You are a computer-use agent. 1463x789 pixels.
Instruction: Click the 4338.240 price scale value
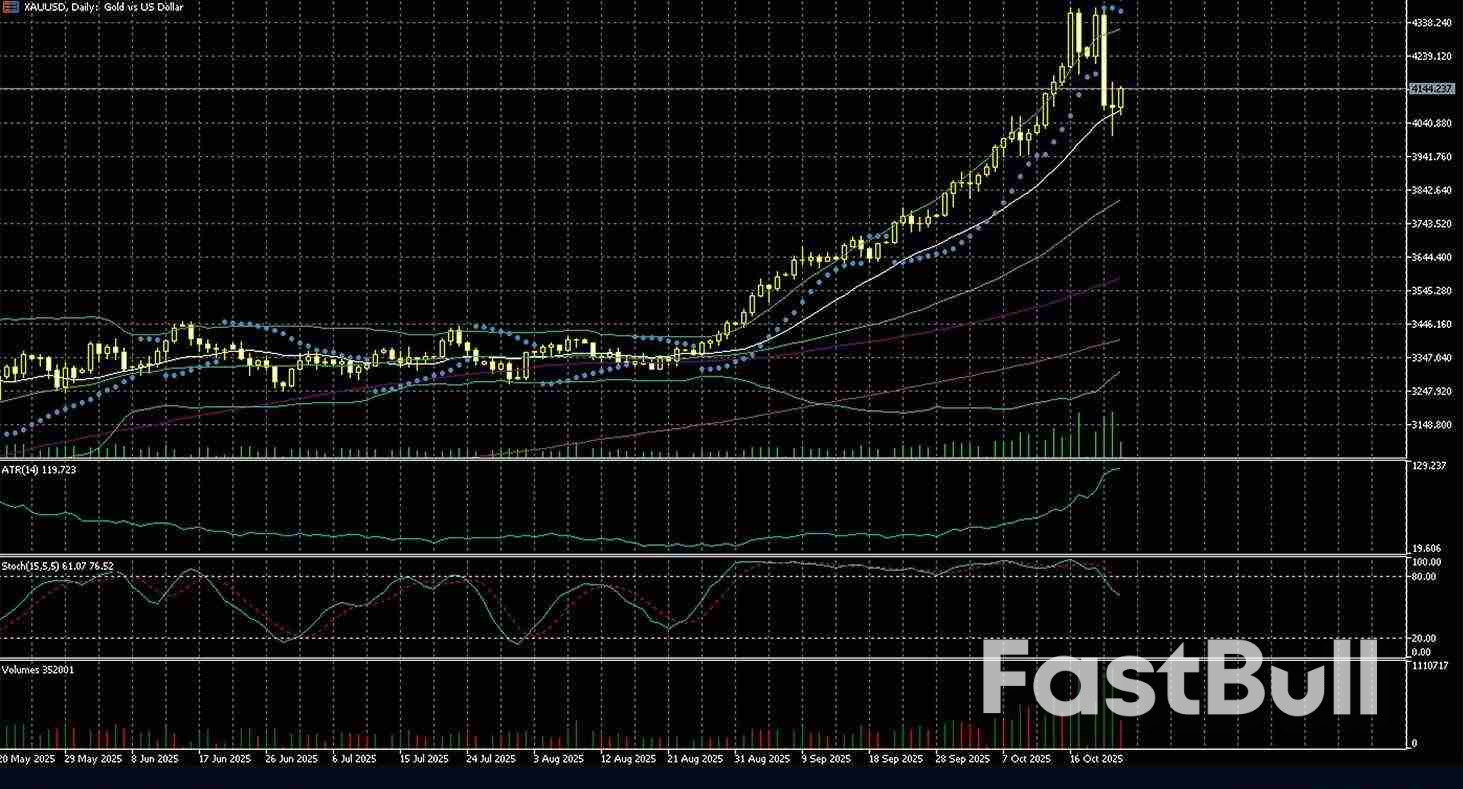[x=1434, y=23]
